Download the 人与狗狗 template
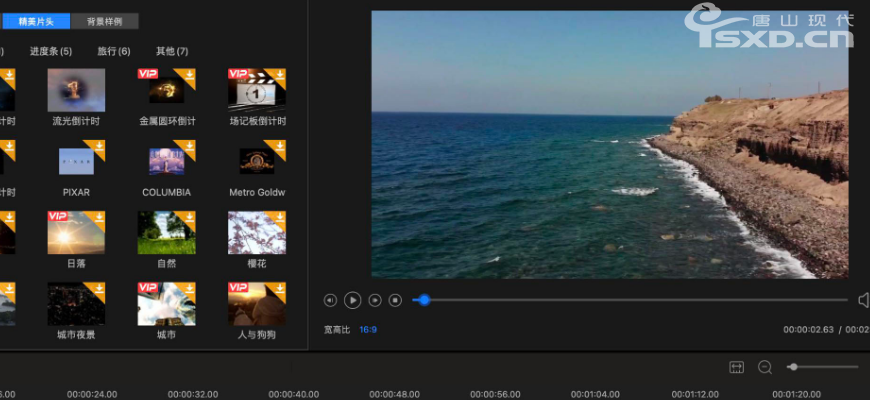Screen dimensions: 870x400 tap(280, 288)
